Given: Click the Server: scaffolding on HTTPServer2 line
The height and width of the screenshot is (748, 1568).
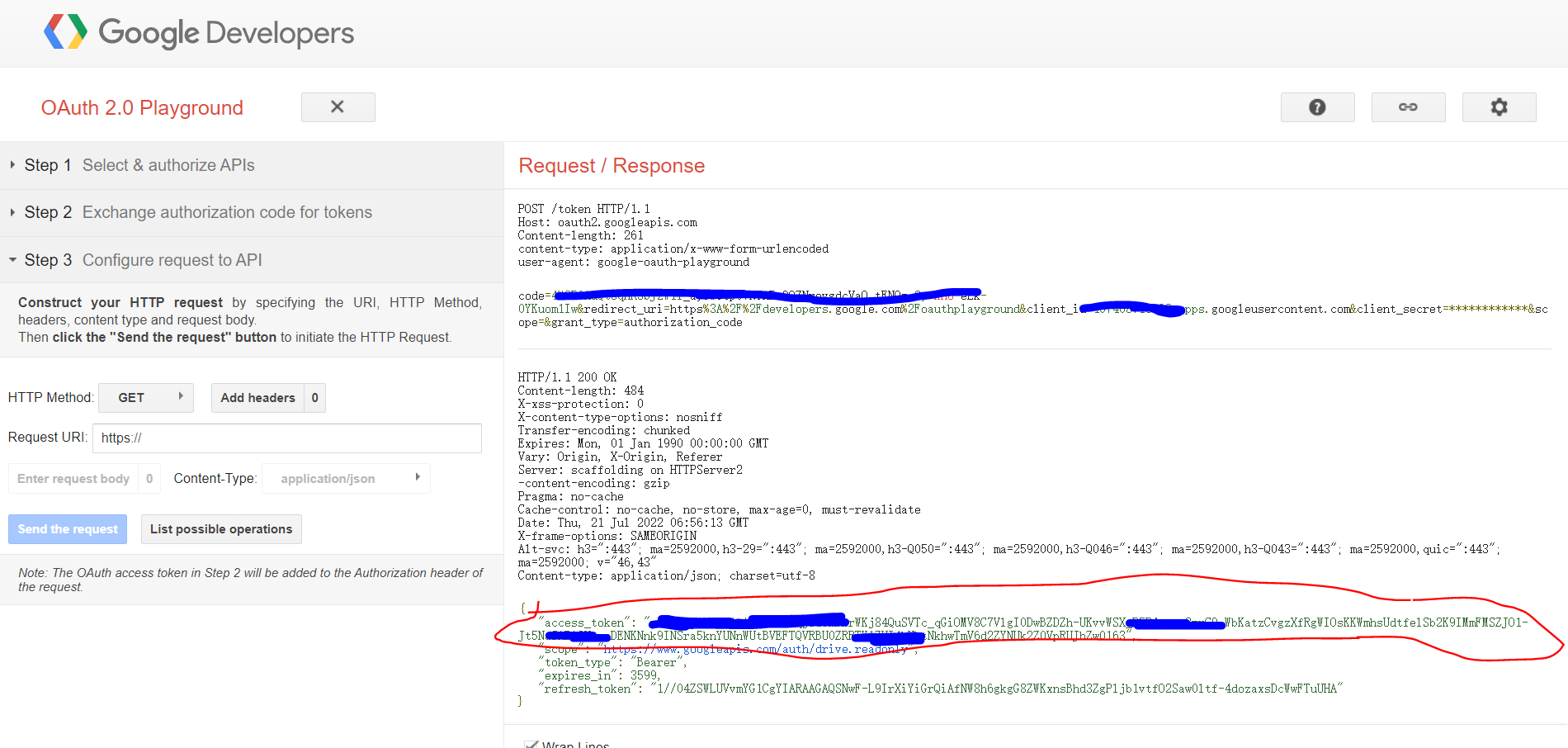Looking at the screenshot, I should 630,470.
